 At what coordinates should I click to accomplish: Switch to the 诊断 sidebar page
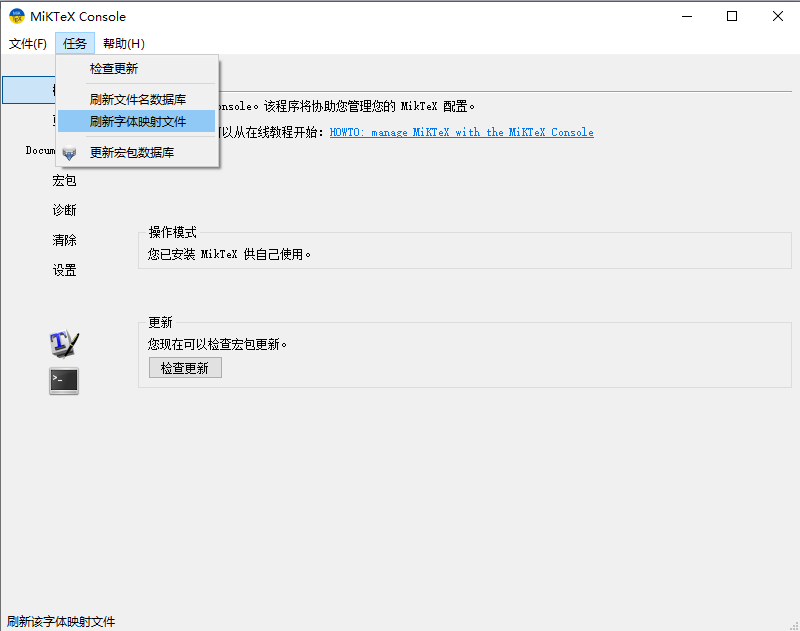coord(64,210)
